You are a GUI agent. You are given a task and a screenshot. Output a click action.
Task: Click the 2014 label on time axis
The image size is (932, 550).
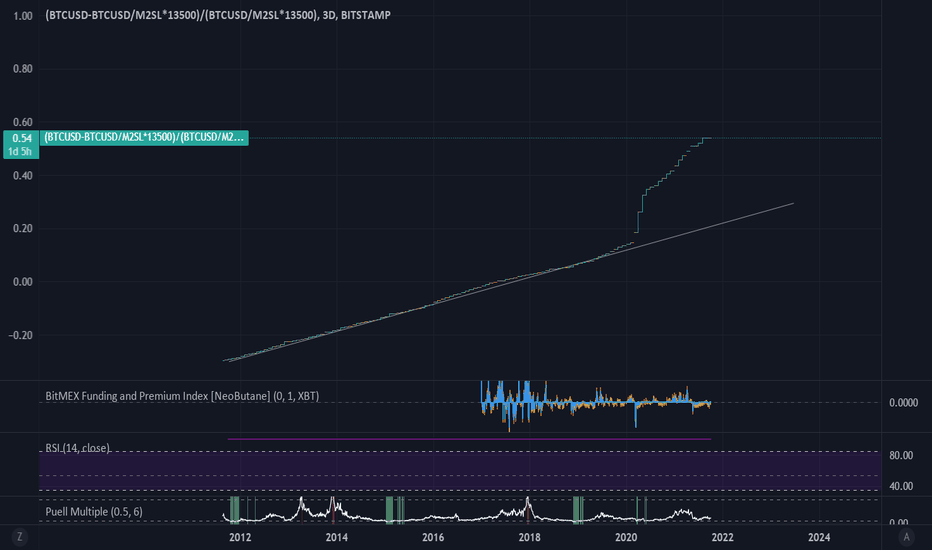click(336, 538)
